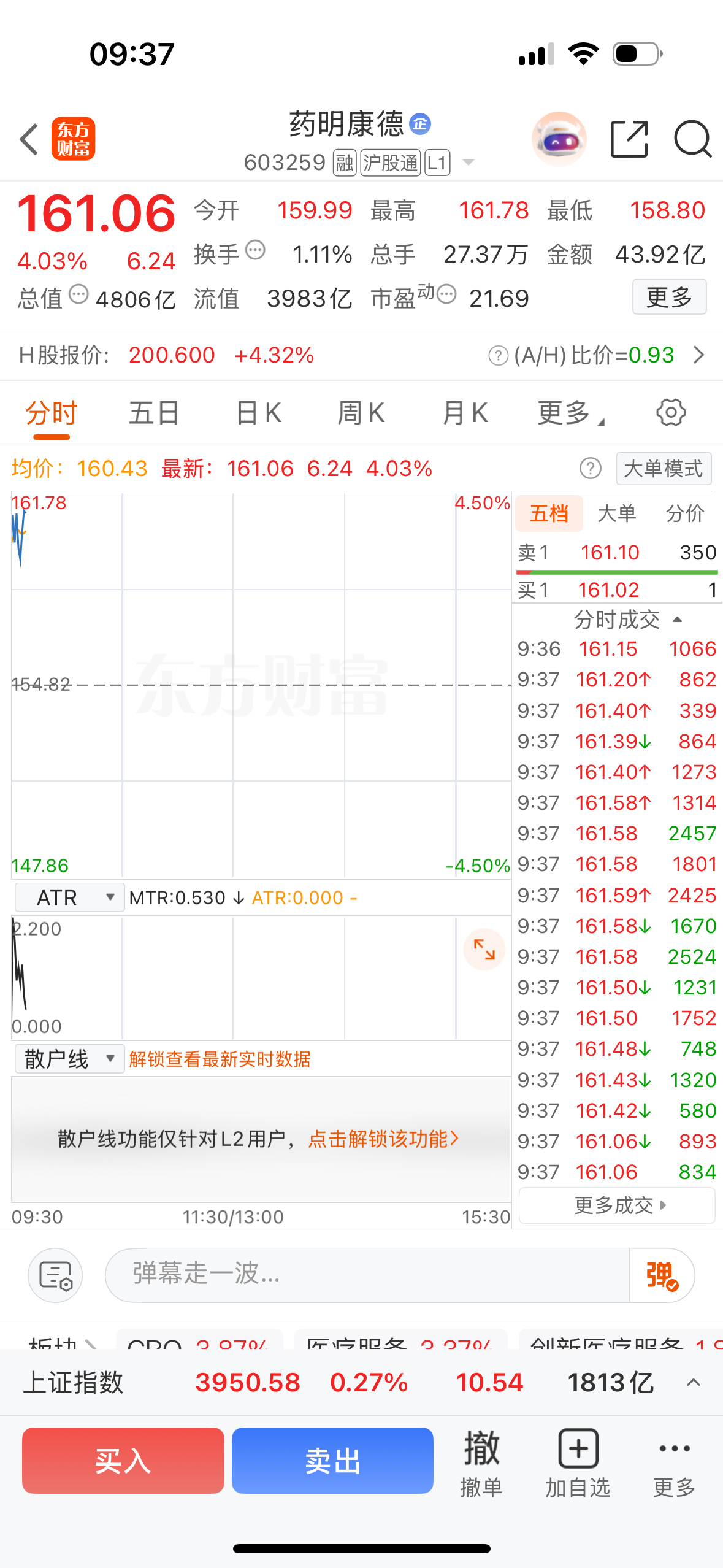Viewport: 723px width, 1568px height.
Task: Tap 解锁查看最新实时数据 link
Action: point(220,1059)
